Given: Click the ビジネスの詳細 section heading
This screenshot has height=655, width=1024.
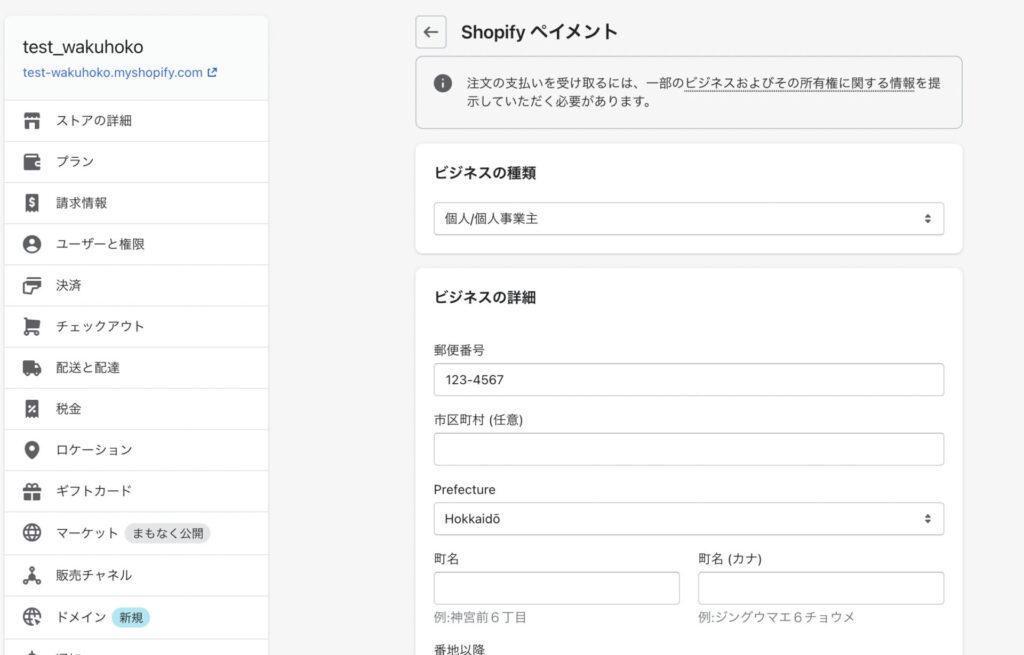Looking at the screenshot, I should coord(485,298).
